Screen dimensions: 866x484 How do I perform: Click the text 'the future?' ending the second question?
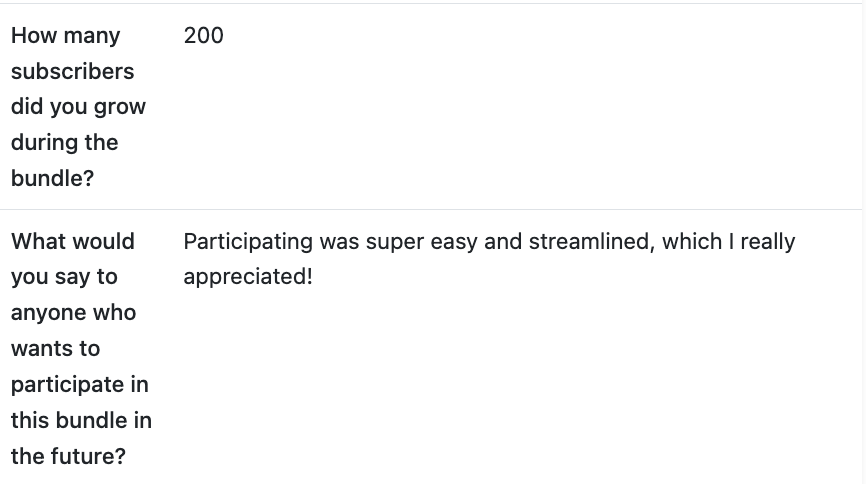[68, 457]
